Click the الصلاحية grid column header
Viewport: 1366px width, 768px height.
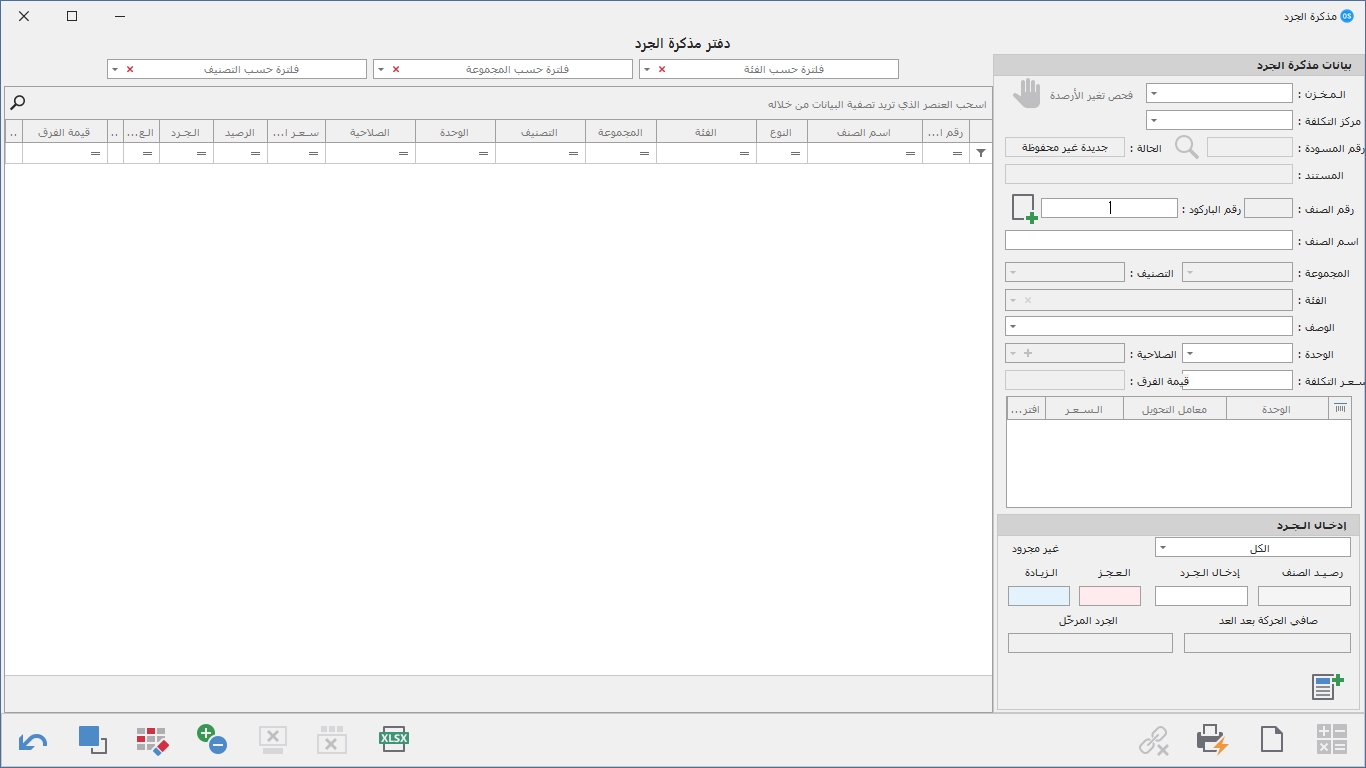[370, 132]
